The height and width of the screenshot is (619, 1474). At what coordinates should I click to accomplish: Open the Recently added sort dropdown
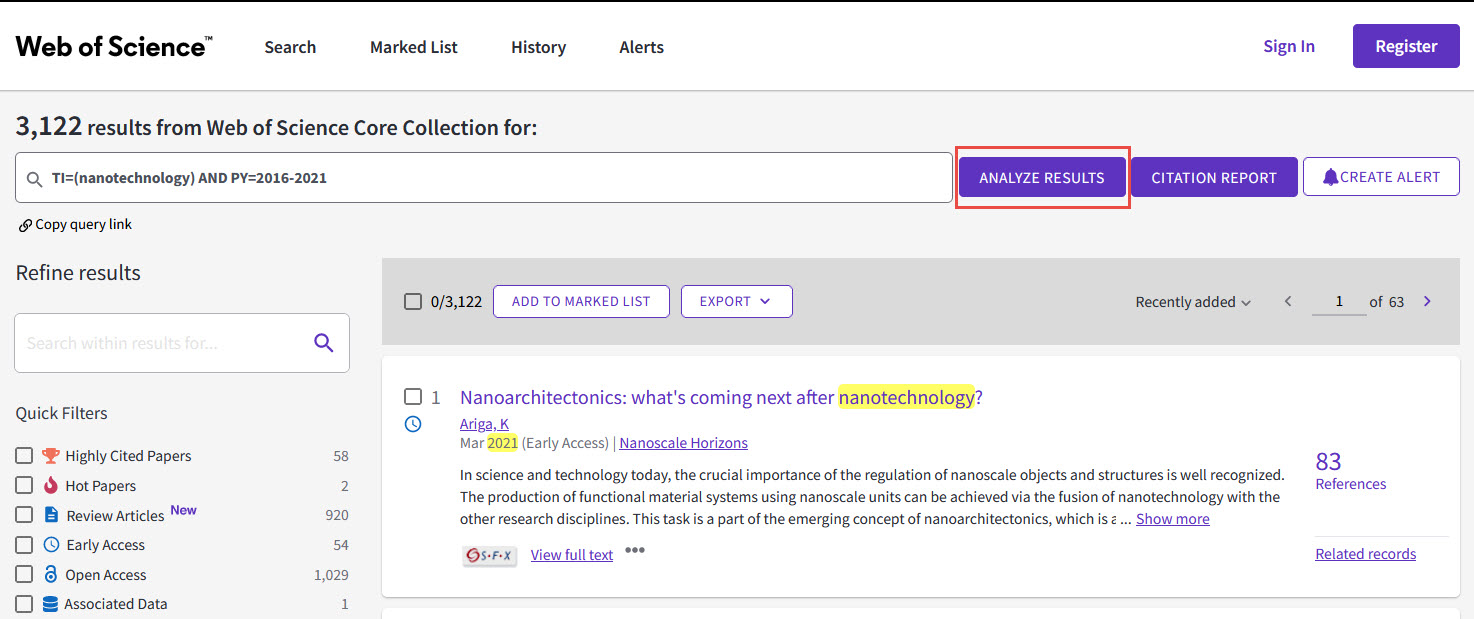pos(1193,302)
